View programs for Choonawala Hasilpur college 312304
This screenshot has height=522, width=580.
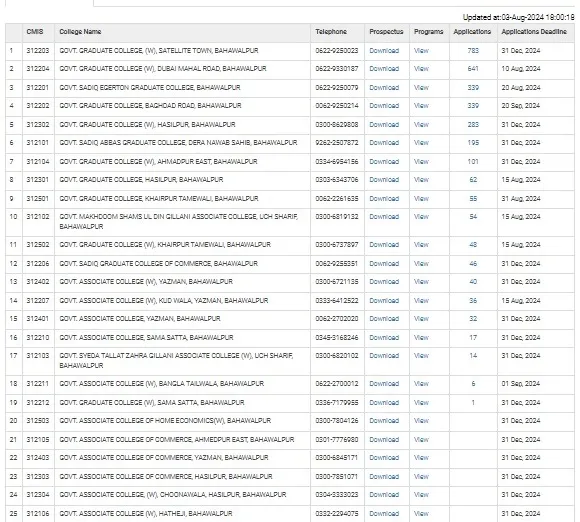(x=421, y=495)
